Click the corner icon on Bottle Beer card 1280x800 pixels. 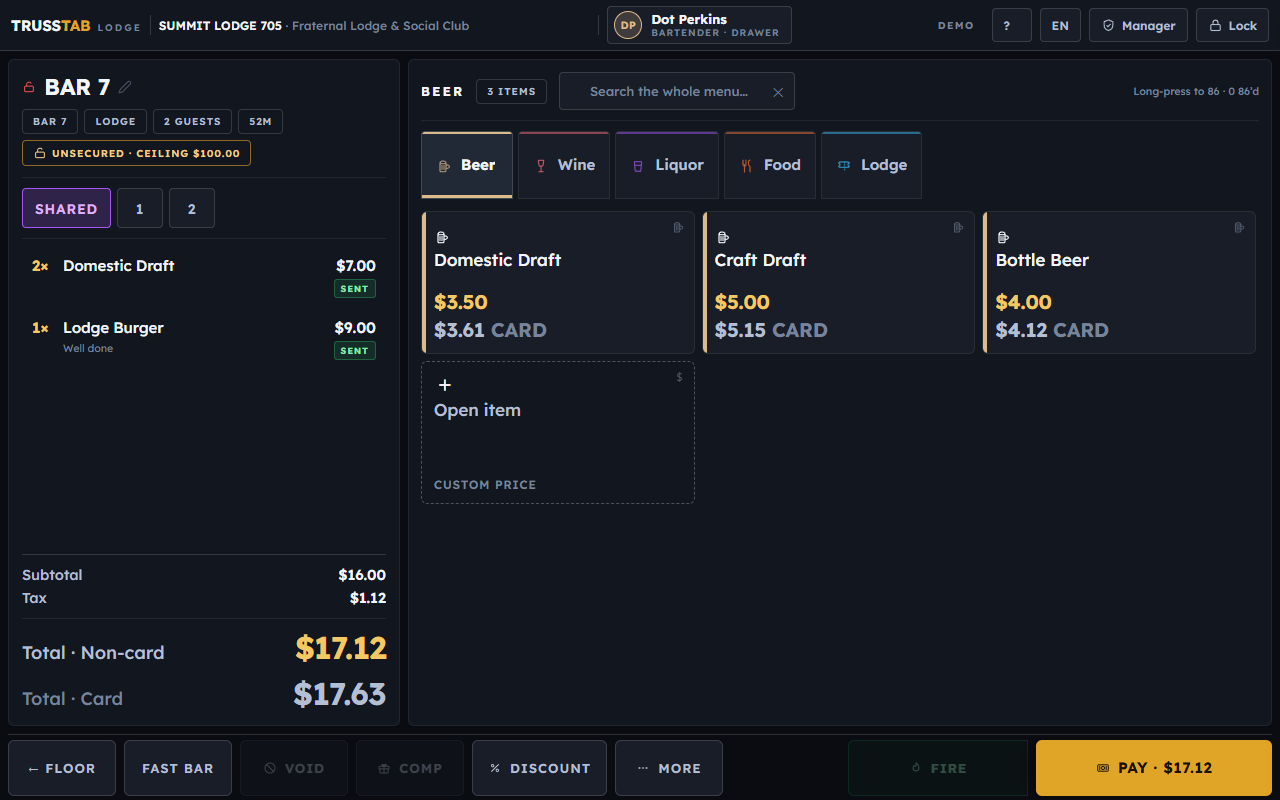1240,227
